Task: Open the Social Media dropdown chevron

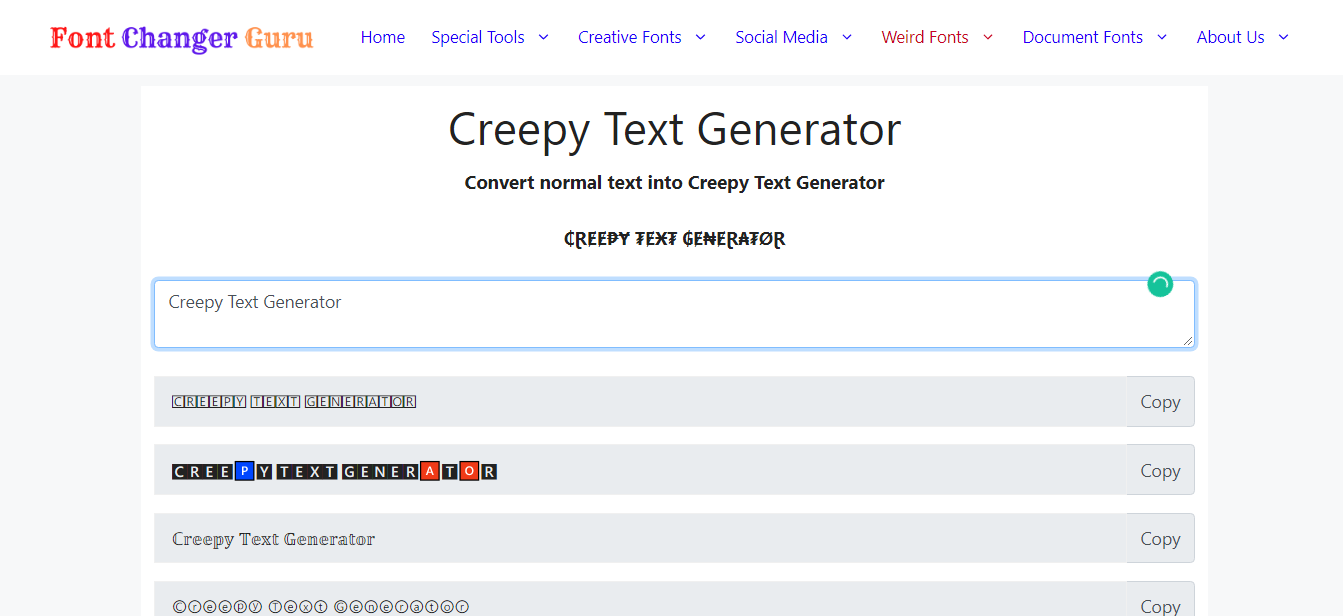Action: click(x=847, y=37)
